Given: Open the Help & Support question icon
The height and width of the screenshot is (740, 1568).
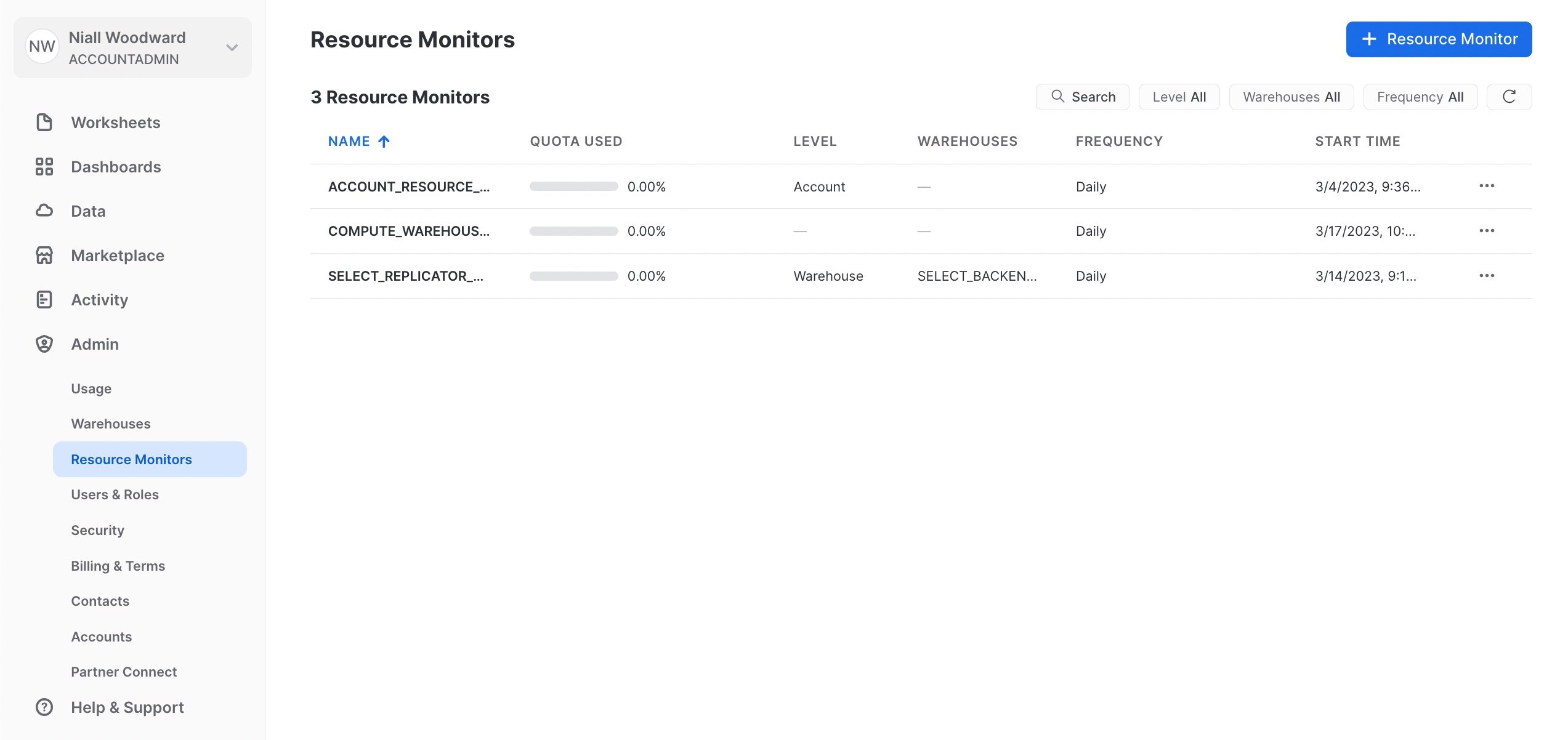Looking at the screenshot, I should click(44, 707).
